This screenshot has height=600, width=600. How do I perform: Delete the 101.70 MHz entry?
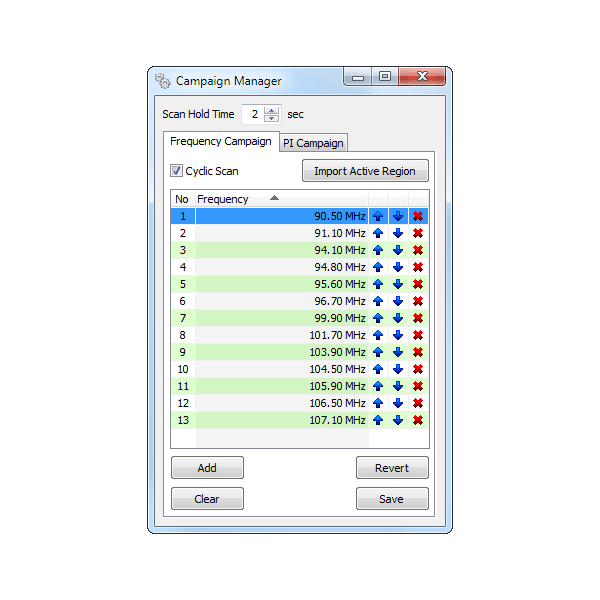coord(418,335)
